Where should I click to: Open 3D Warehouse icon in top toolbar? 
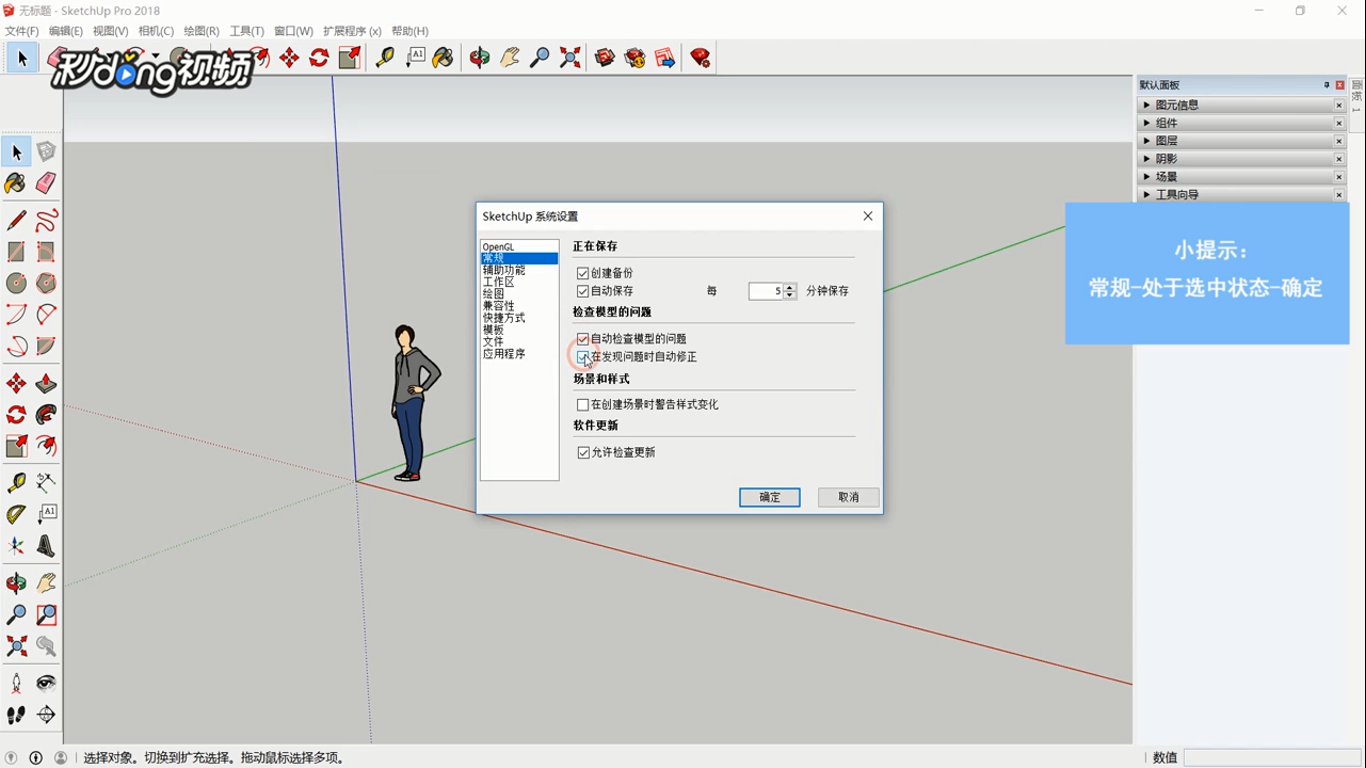click(605, 58)
